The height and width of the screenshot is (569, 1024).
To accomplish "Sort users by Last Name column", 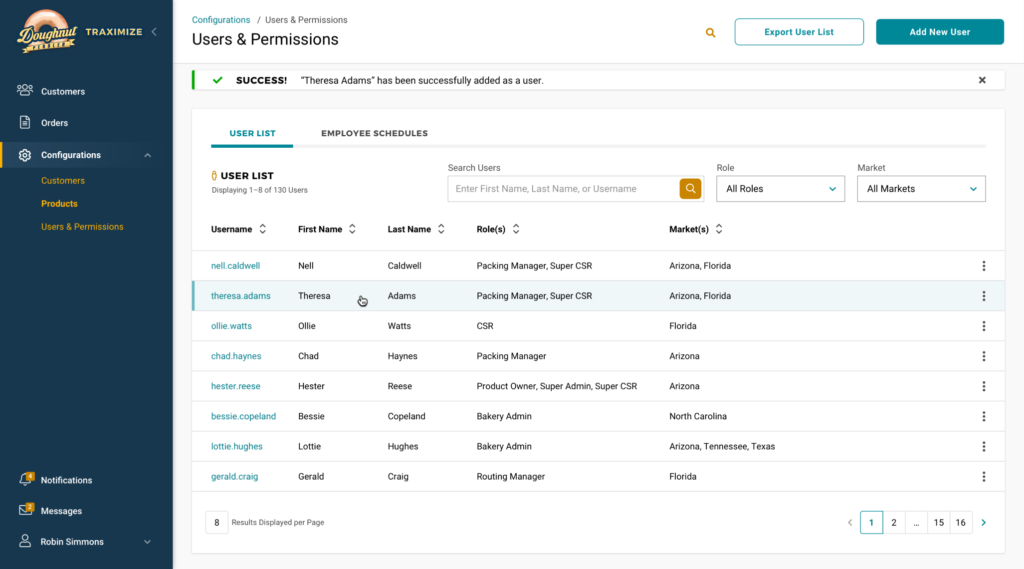I will click(x=441, y=229).
